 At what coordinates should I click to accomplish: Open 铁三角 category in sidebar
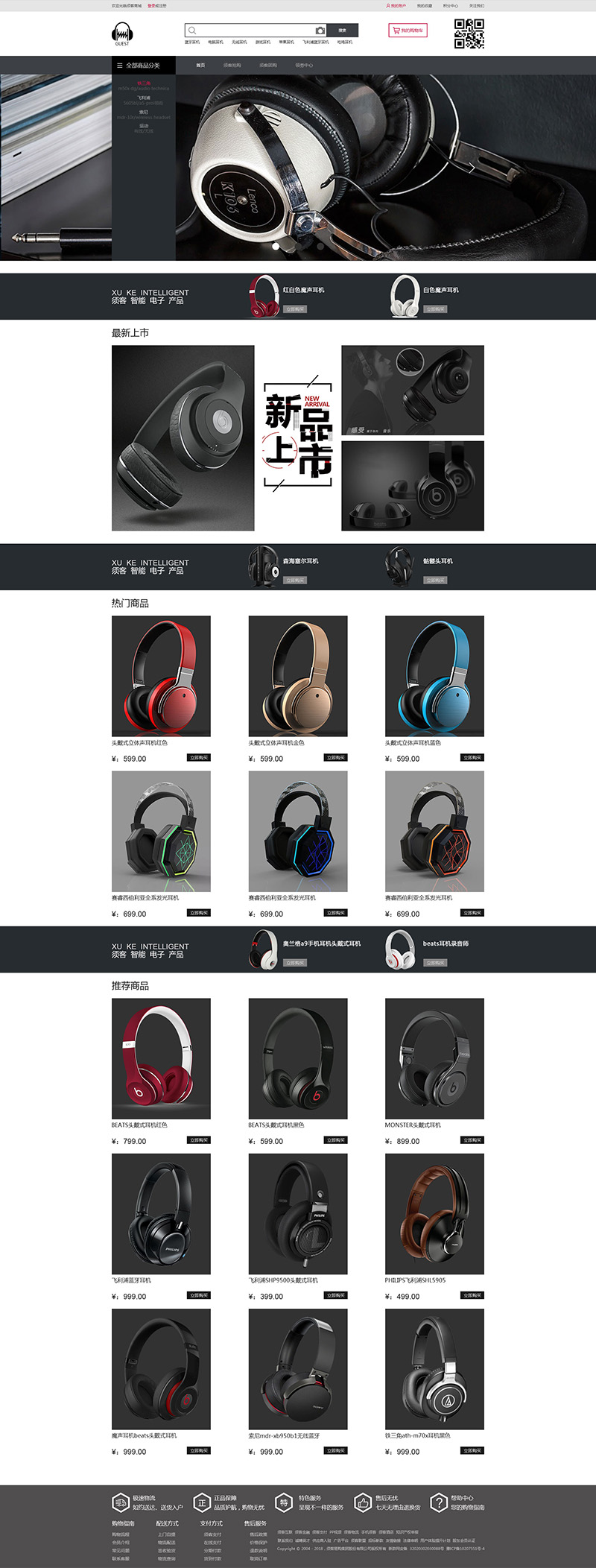pyautogui.click(x=144, y=83)
